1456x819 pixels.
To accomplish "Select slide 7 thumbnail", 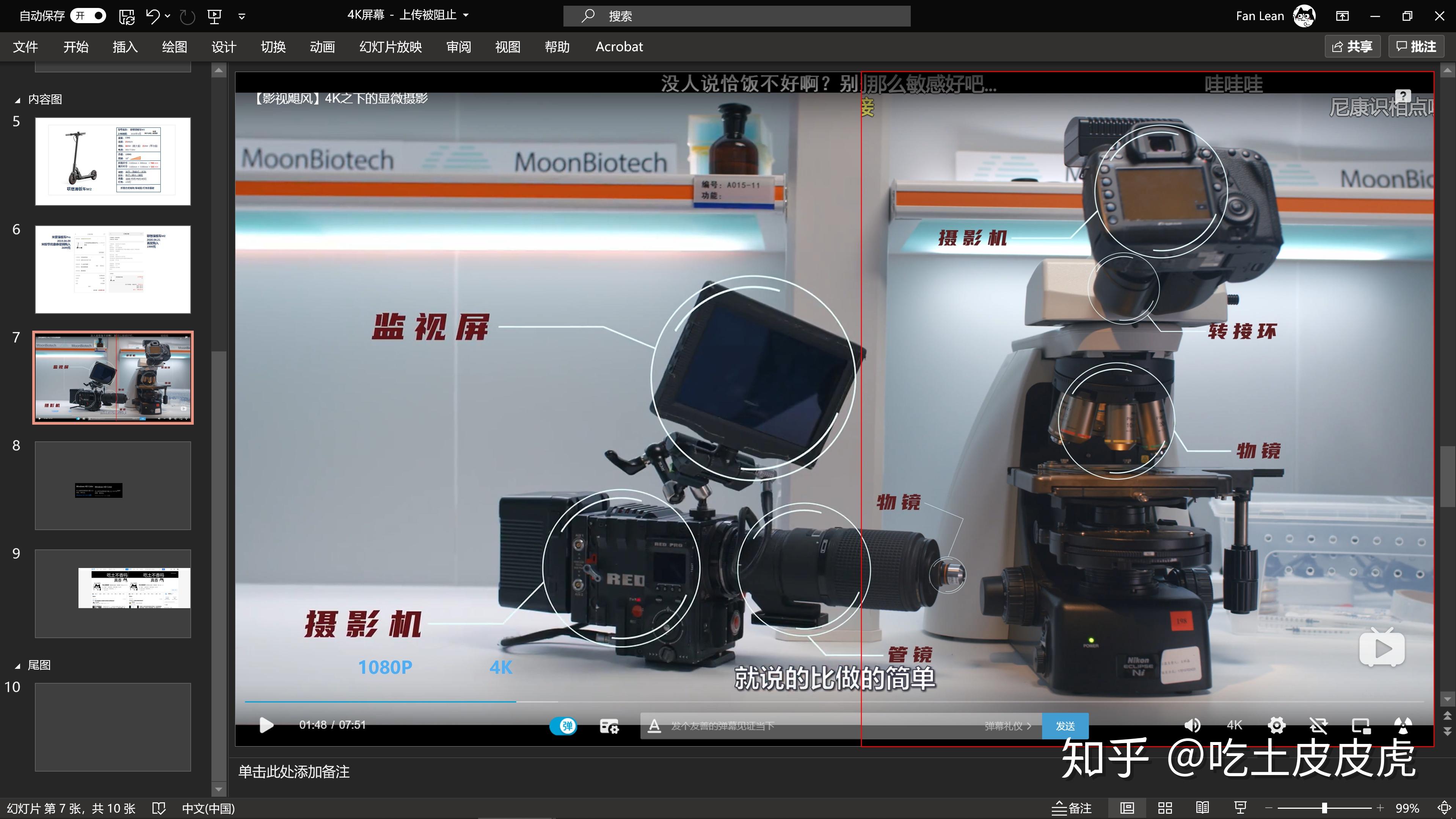I will coord(113,378).
